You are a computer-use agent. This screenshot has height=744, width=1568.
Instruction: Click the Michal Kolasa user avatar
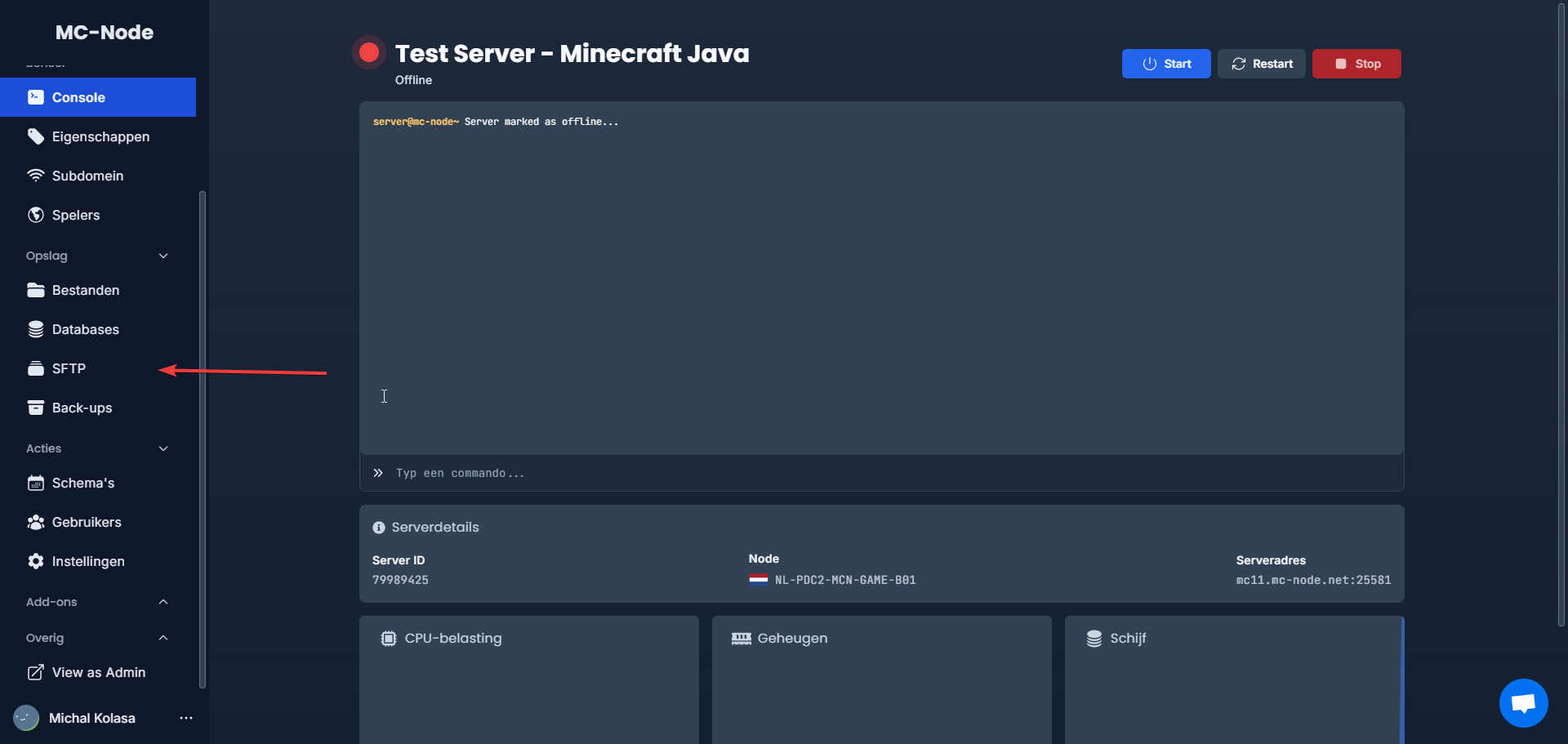click(26, 718)
